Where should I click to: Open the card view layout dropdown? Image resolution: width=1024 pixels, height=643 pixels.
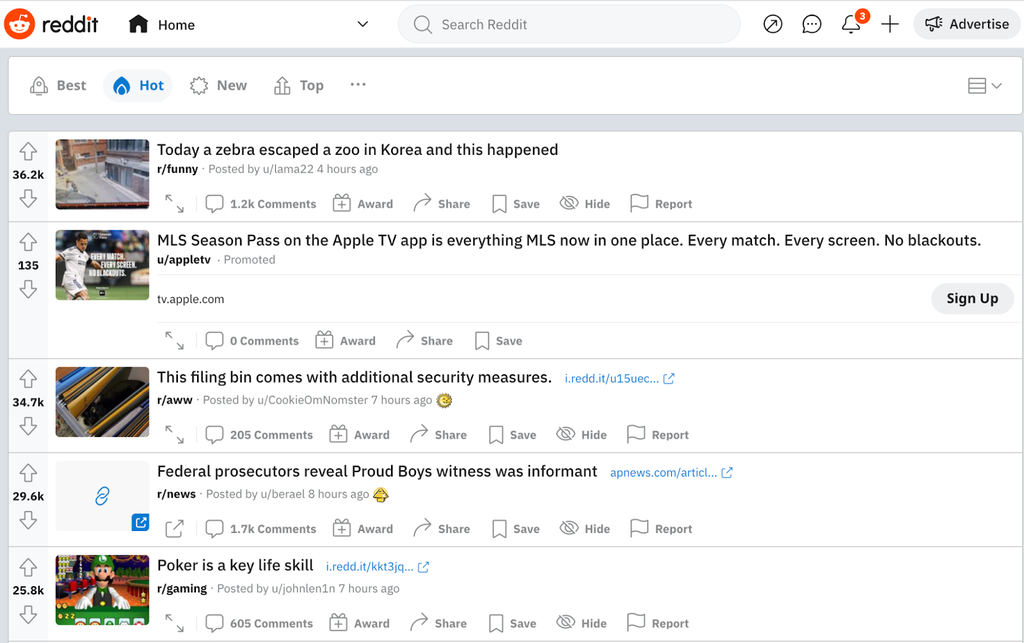point(984,86)
